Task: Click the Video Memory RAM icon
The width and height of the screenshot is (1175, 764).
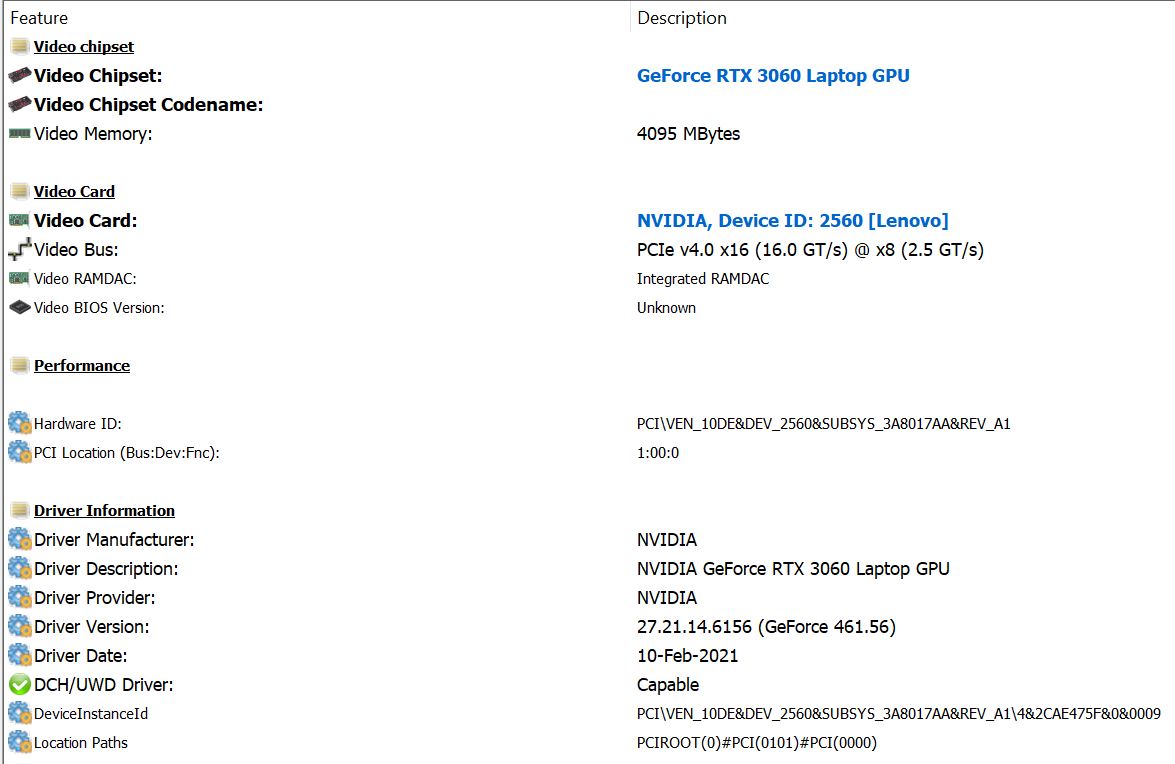Action: (x=19, y=134)
